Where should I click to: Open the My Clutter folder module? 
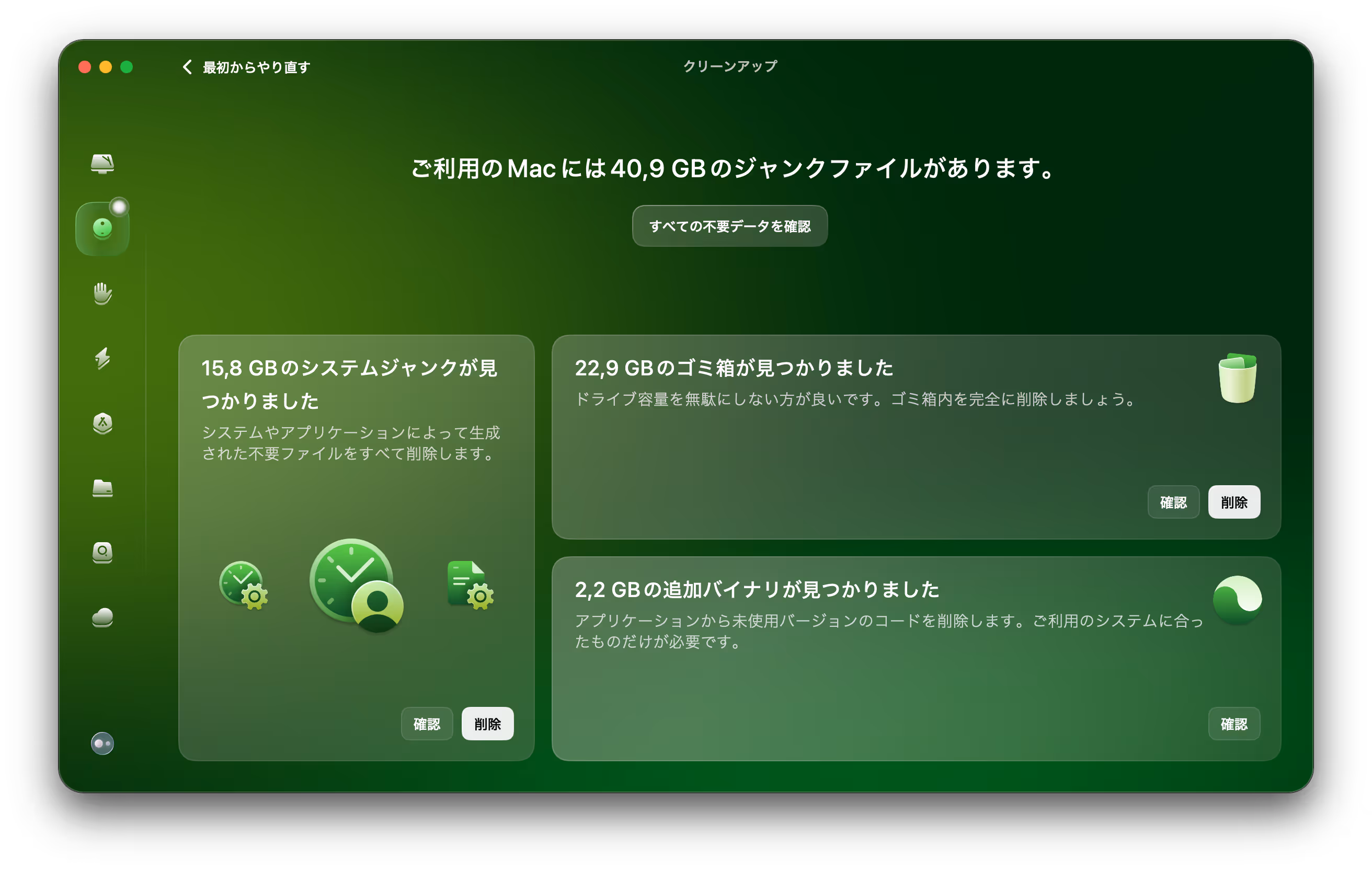click(x=102, y=488)
